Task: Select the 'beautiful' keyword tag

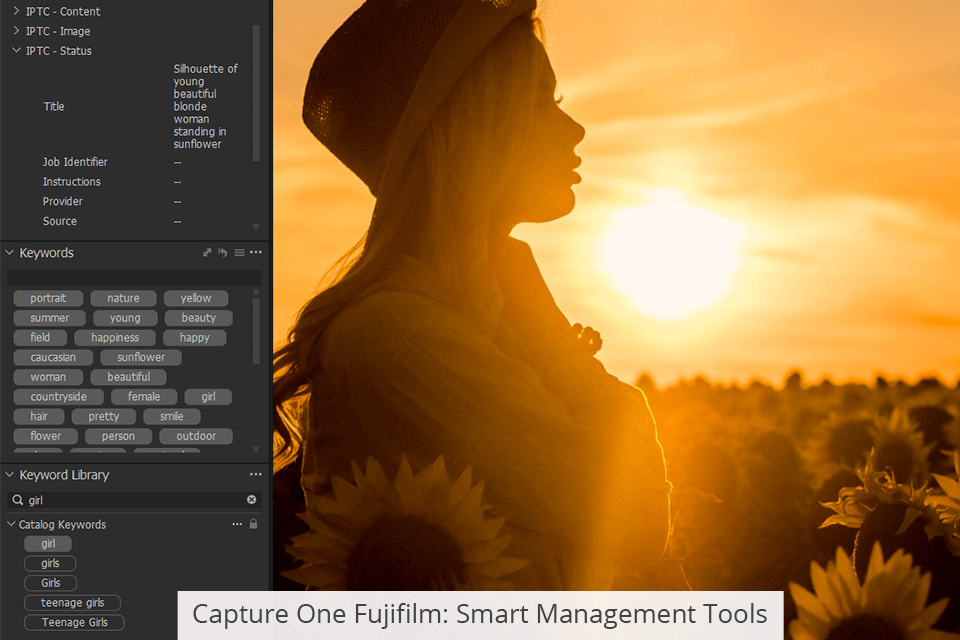Action: [129, 377]
